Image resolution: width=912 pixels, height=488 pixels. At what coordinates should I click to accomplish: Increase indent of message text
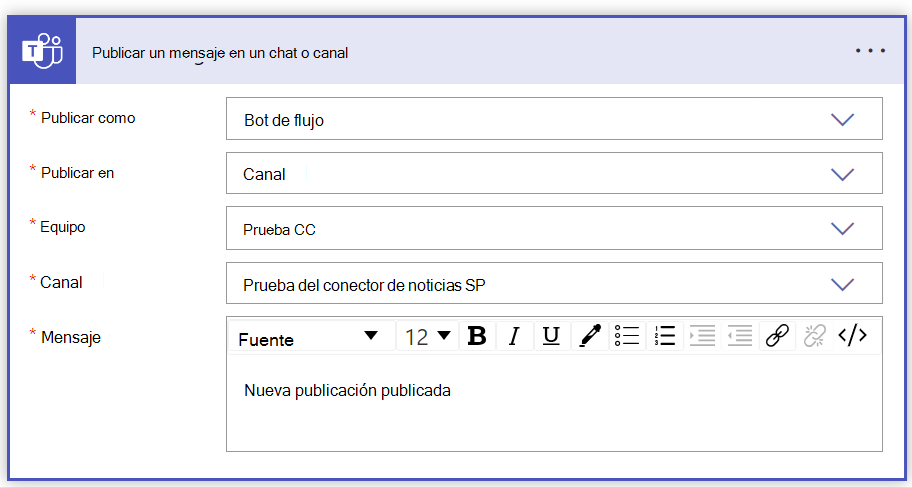702,336
